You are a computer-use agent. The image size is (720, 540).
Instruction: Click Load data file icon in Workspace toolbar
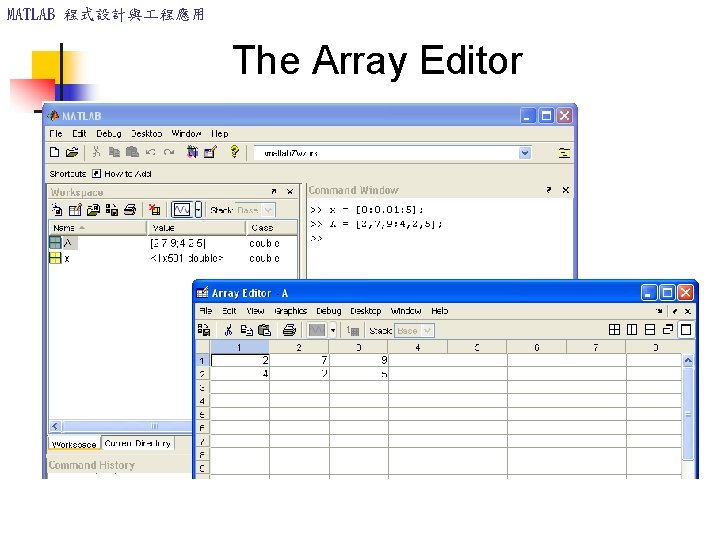(x=93, y=210)
